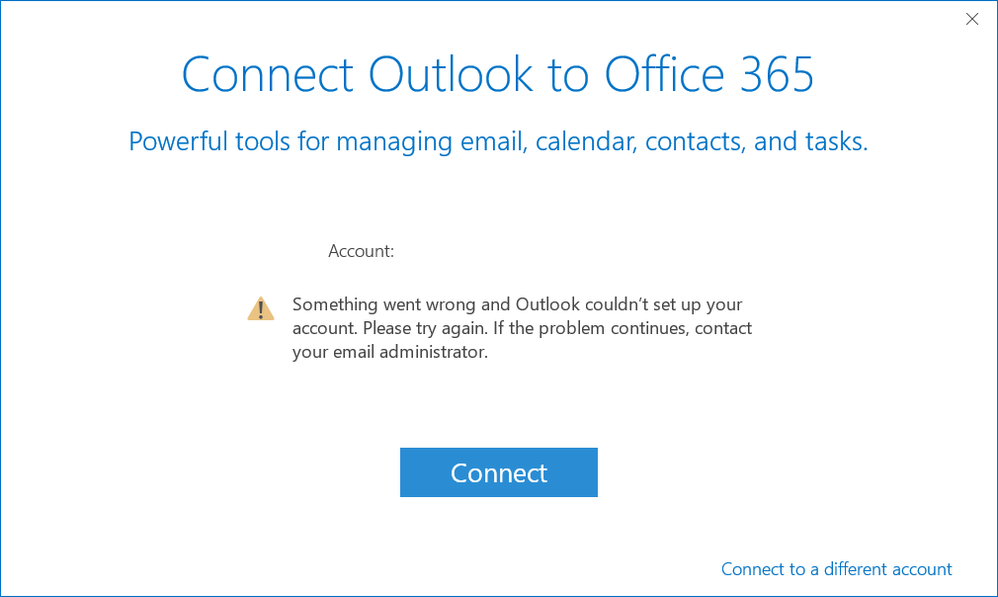The height and width of the screenshot is (597, 998).
Task: Open the "Connect to a different account" link
Action: pos(836,569)
